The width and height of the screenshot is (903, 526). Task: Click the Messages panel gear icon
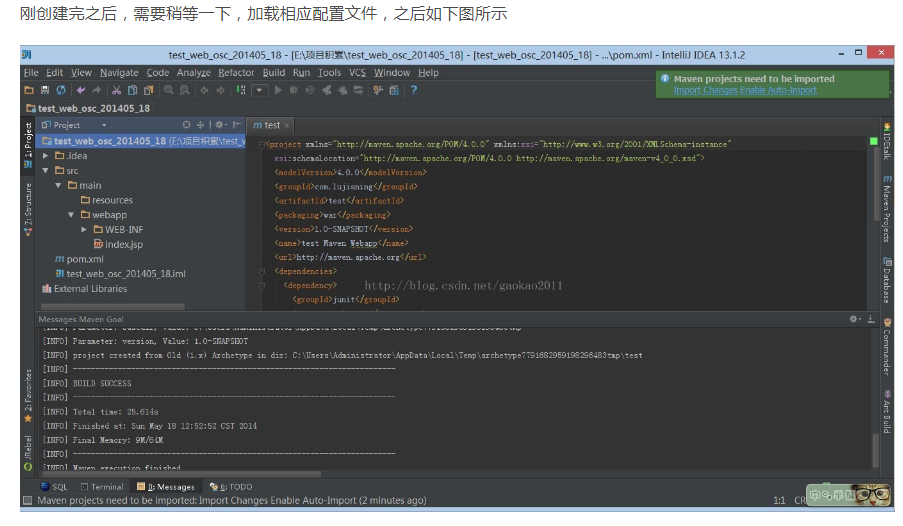pyautogui.click(x=855, y=319)
